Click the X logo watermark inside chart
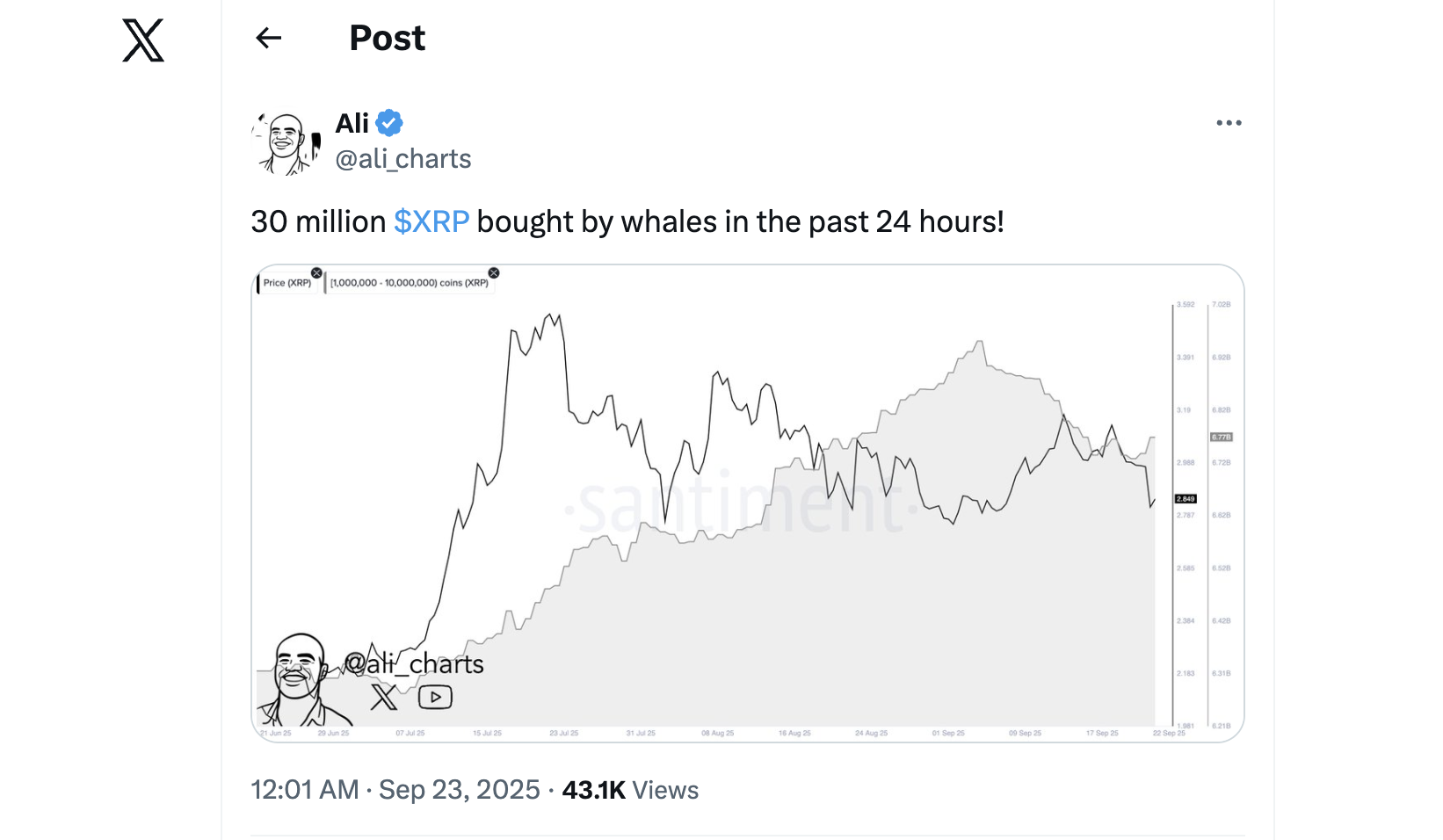This screenshot has width=1443, height=840. tap(384, 698)
